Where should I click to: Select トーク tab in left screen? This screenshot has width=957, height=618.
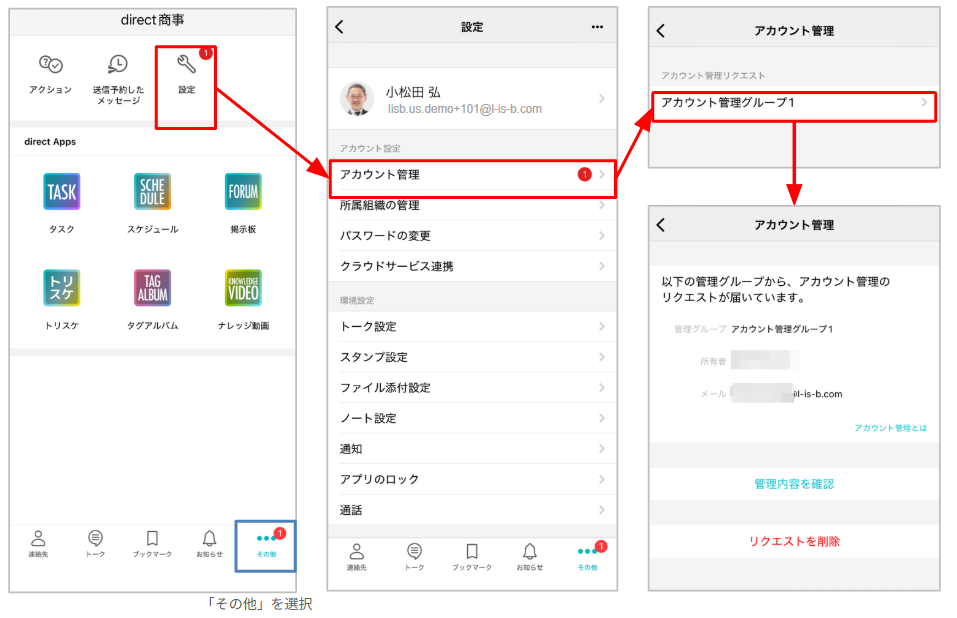coord(95,544)
